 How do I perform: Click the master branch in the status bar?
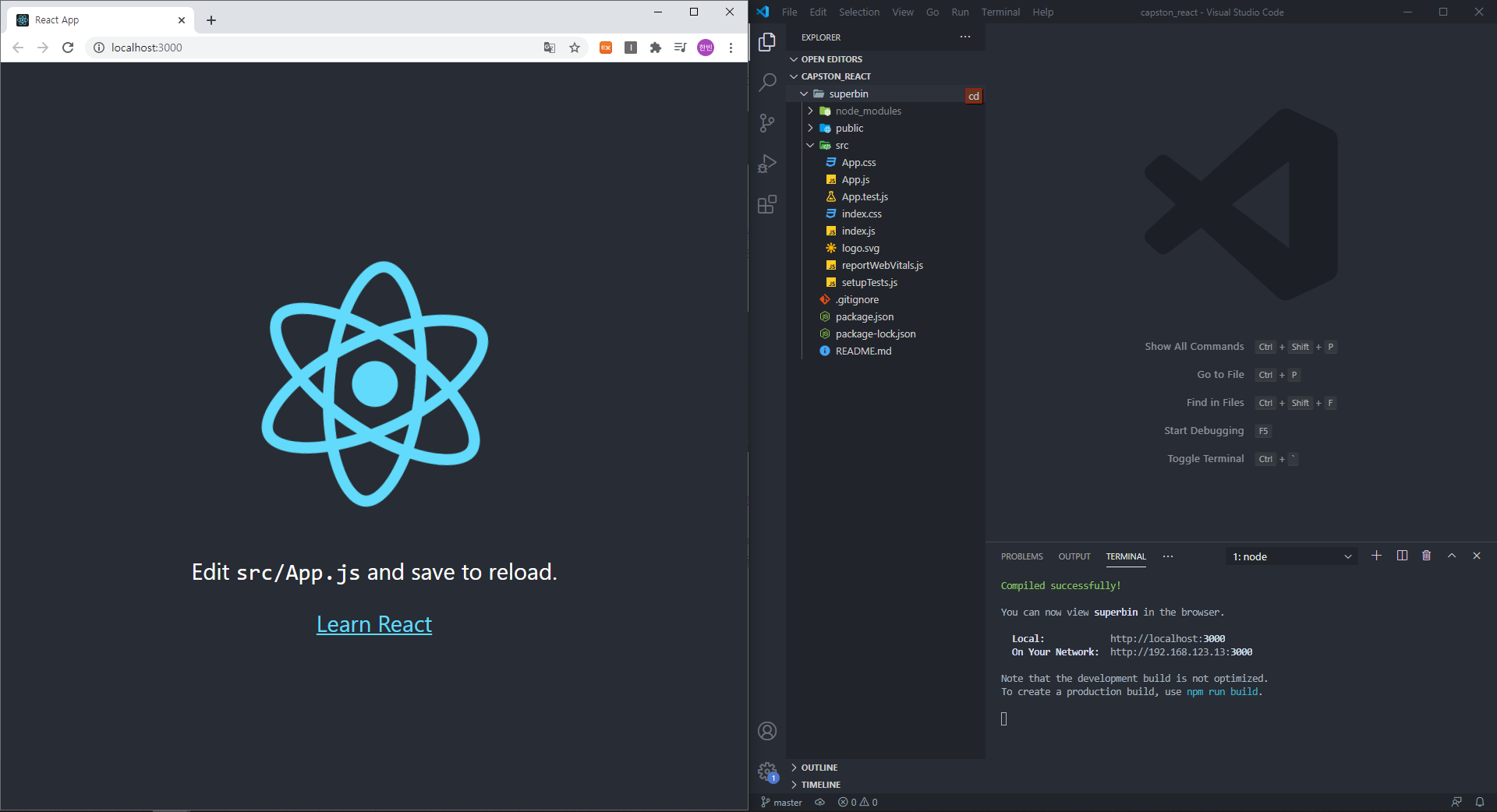coord(781,803)
